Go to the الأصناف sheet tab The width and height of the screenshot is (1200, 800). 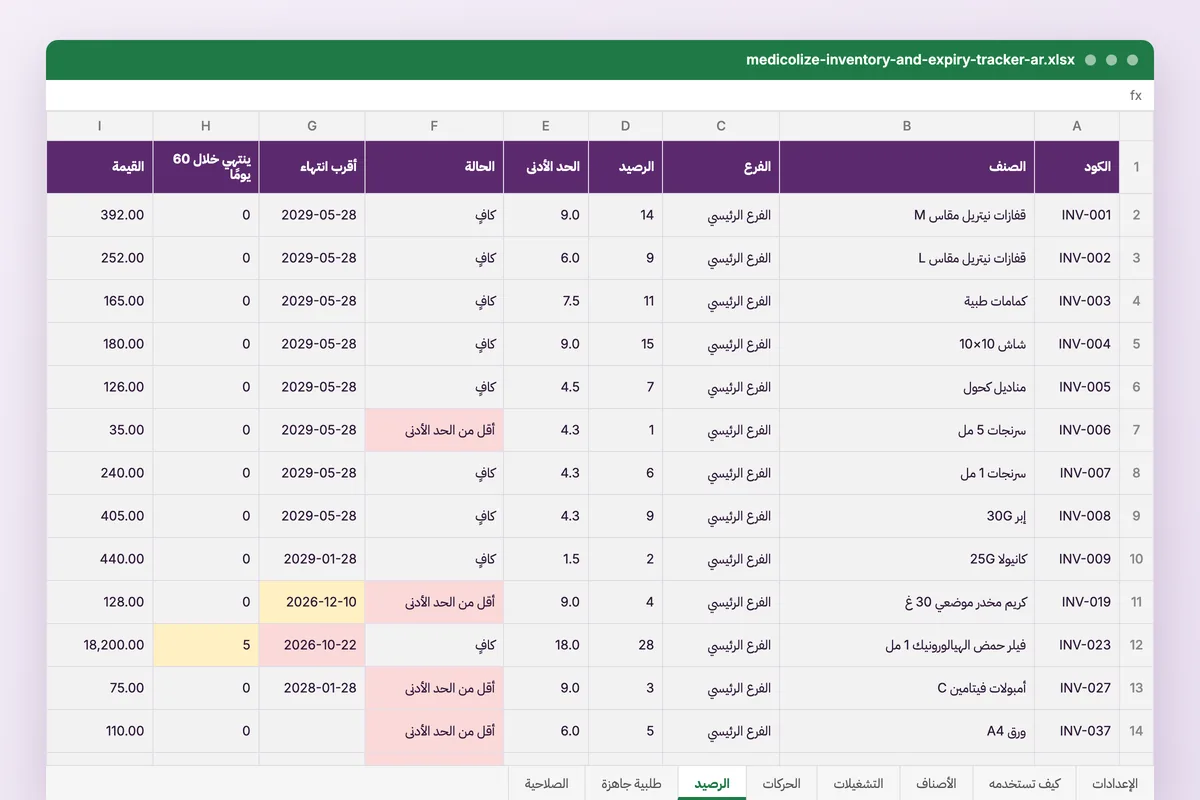936,783
